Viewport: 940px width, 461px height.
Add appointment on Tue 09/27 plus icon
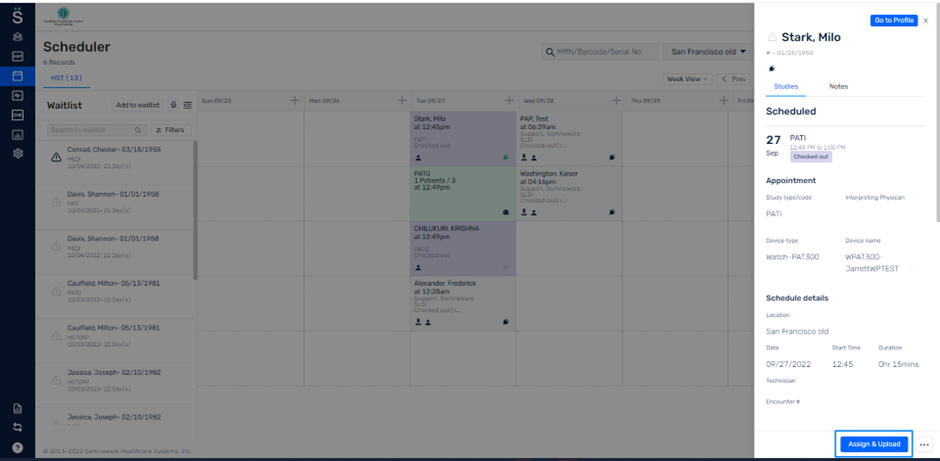point(509,101)
